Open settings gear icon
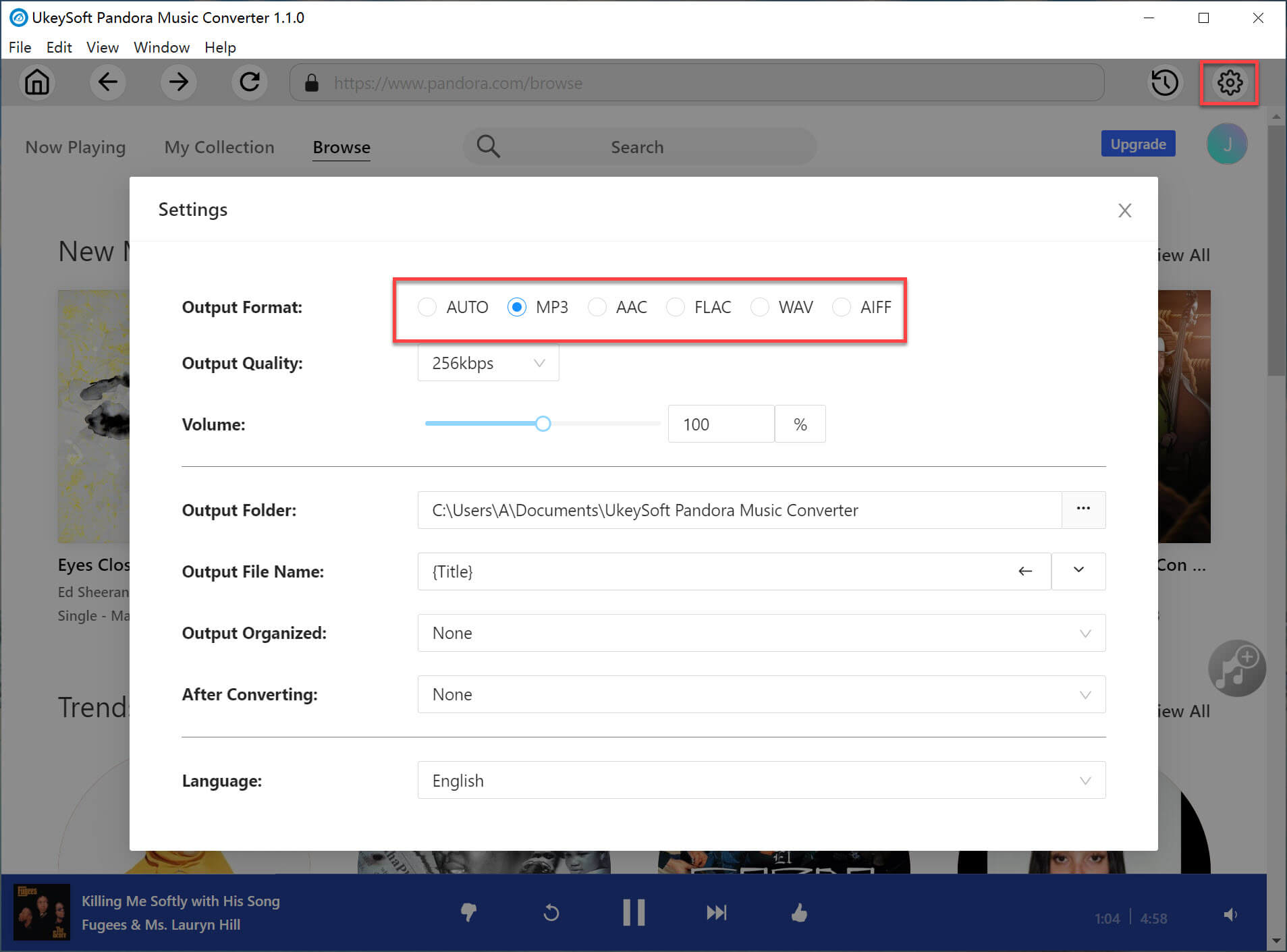Viewport: 1287px width, 952px height. point(1230,82)
